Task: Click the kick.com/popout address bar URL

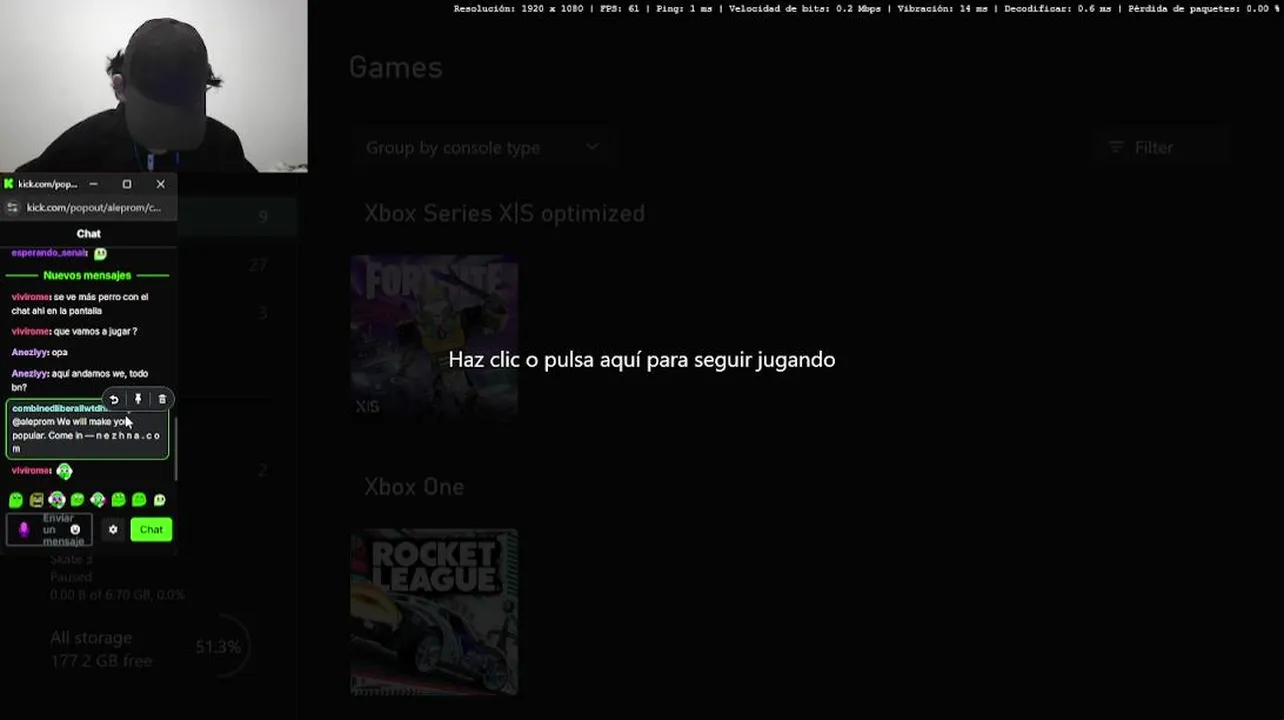Action: click(x=94, y=208)
